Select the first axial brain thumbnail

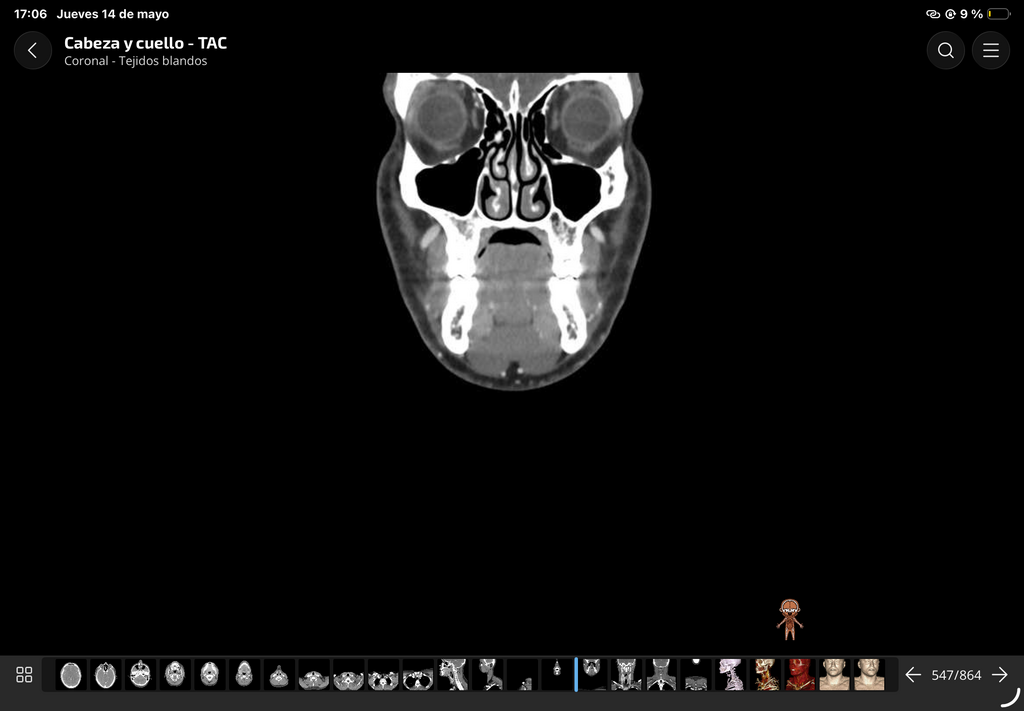(x=71, y=675)
